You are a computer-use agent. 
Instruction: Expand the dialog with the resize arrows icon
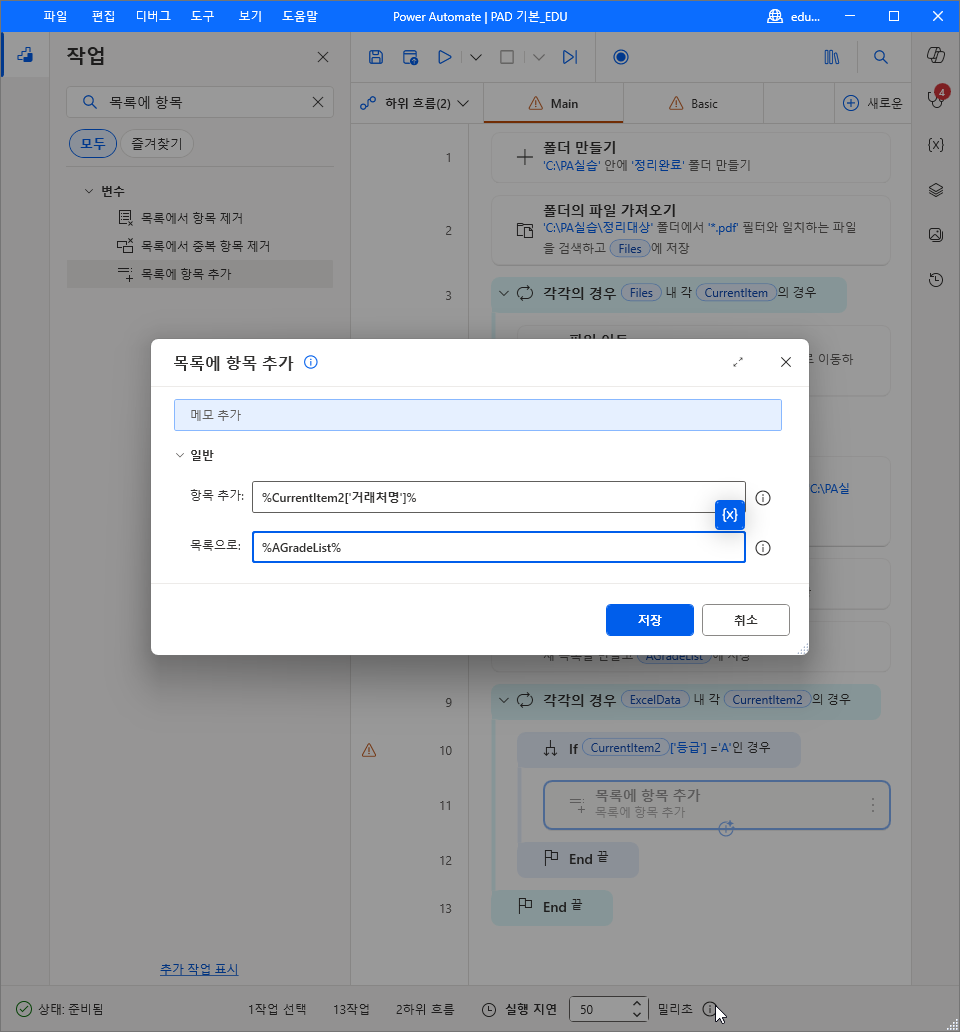click(x=738, y=362)
